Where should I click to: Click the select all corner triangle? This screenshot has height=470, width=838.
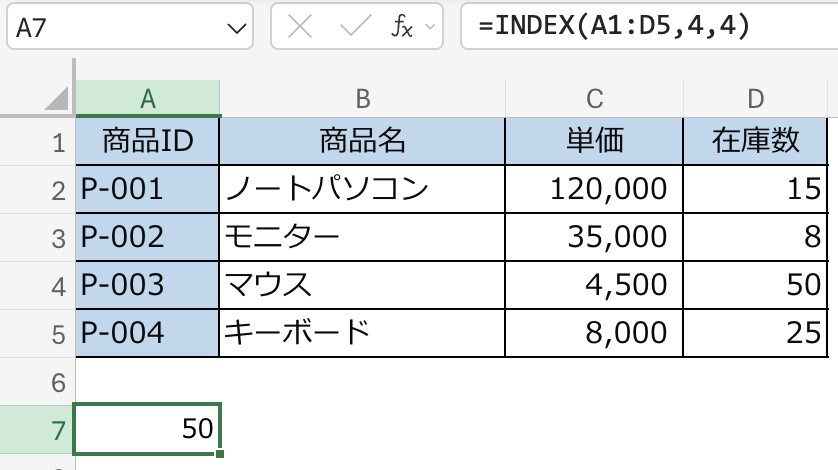point(57,98)
